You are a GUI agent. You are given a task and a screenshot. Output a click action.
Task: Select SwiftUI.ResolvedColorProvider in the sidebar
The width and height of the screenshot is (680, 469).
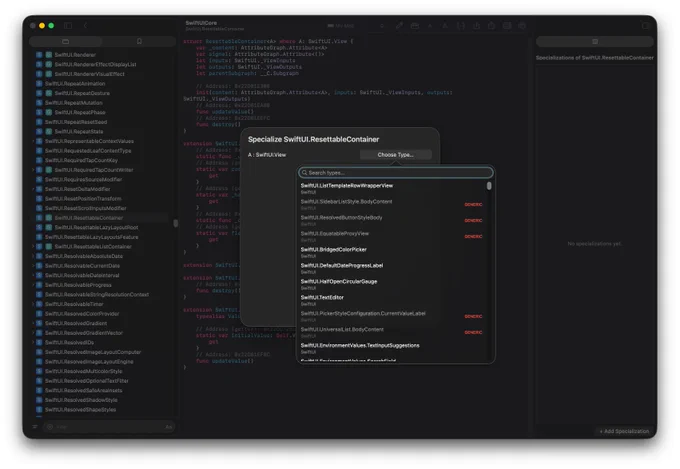click(99, 314)
